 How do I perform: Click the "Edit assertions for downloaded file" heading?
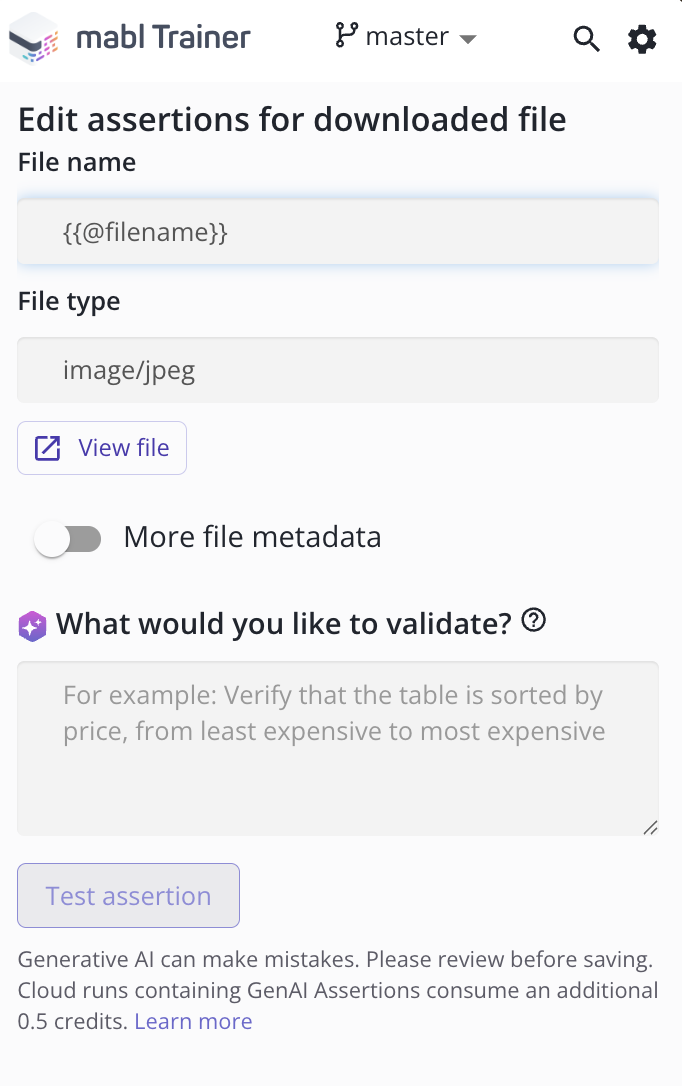tap(292, 120)
